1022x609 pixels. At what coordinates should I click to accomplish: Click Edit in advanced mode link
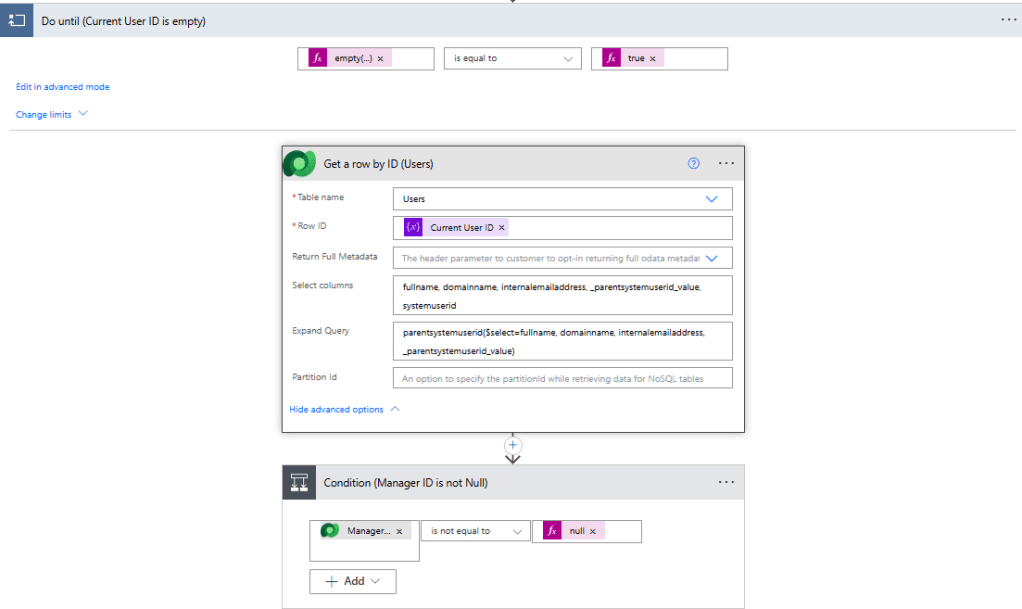click(x=63, y=87)
